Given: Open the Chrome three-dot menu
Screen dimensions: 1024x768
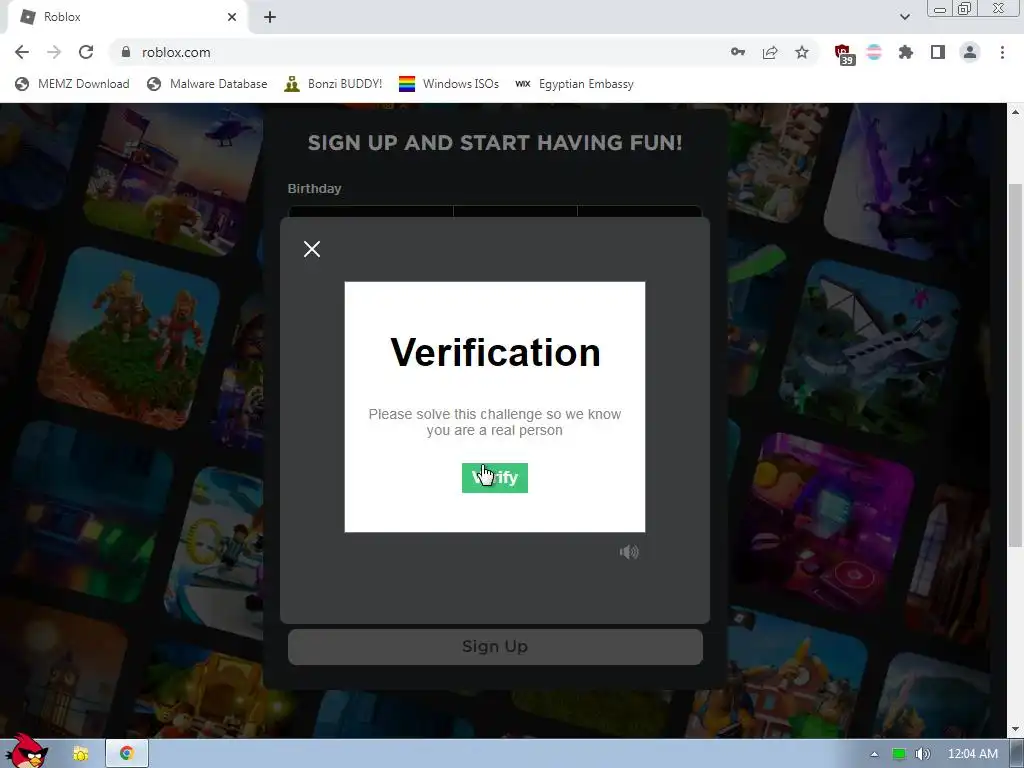Looking at the screenshot, I should click(1002, 52).
